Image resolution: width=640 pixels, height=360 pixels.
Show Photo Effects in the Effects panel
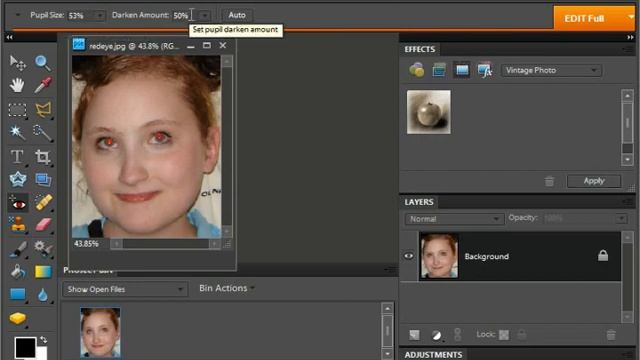pyautogui.click(x=462, y=70)
